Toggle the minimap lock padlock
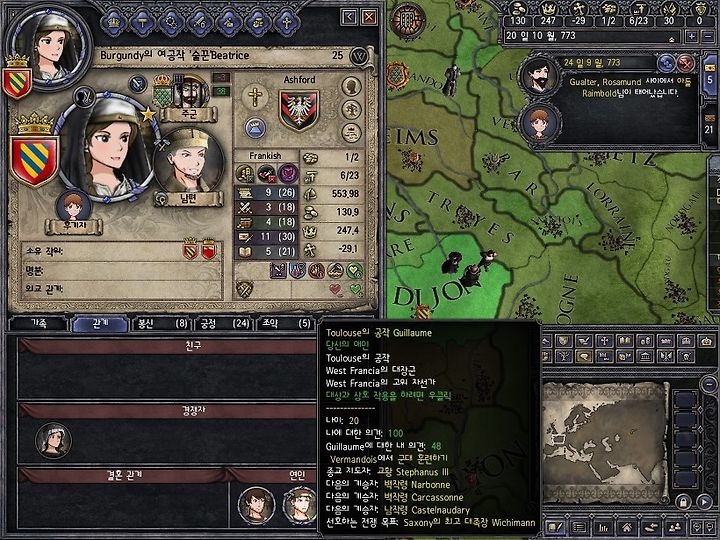The height and width of the screenshot is (540, 720). pyautogui.click(x=683, y=501)
